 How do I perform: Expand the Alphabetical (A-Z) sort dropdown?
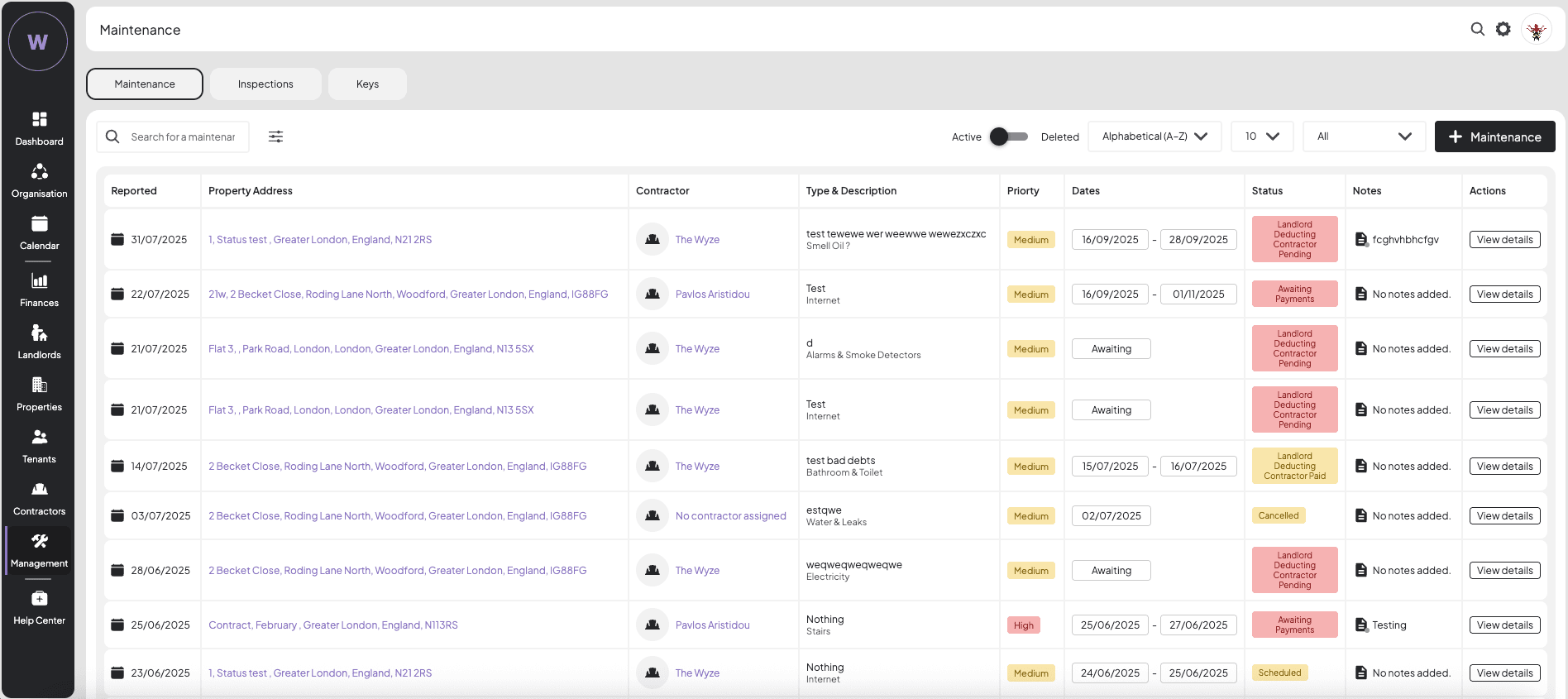coord(1154,136)
